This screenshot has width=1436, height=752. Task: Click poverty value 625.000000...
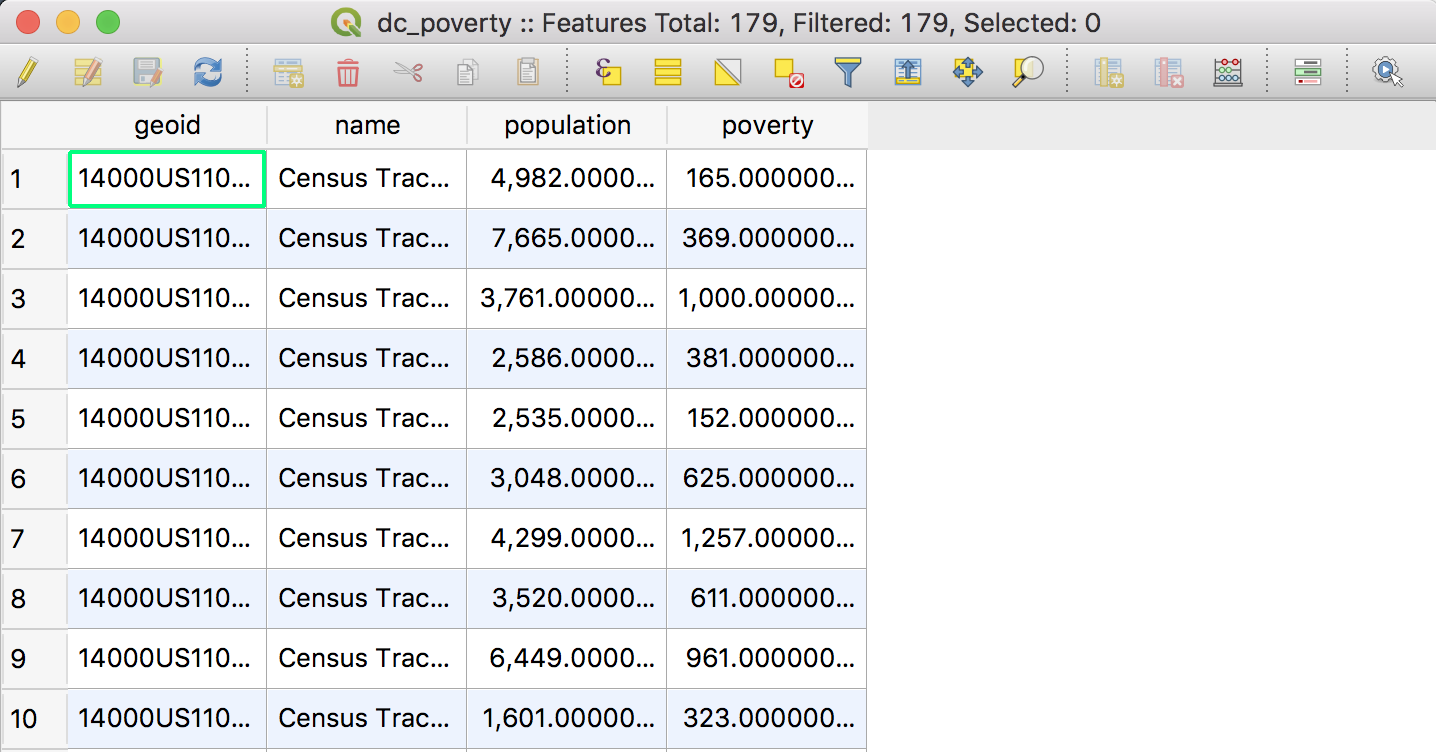pyautogui.click(x=767, y=479)
